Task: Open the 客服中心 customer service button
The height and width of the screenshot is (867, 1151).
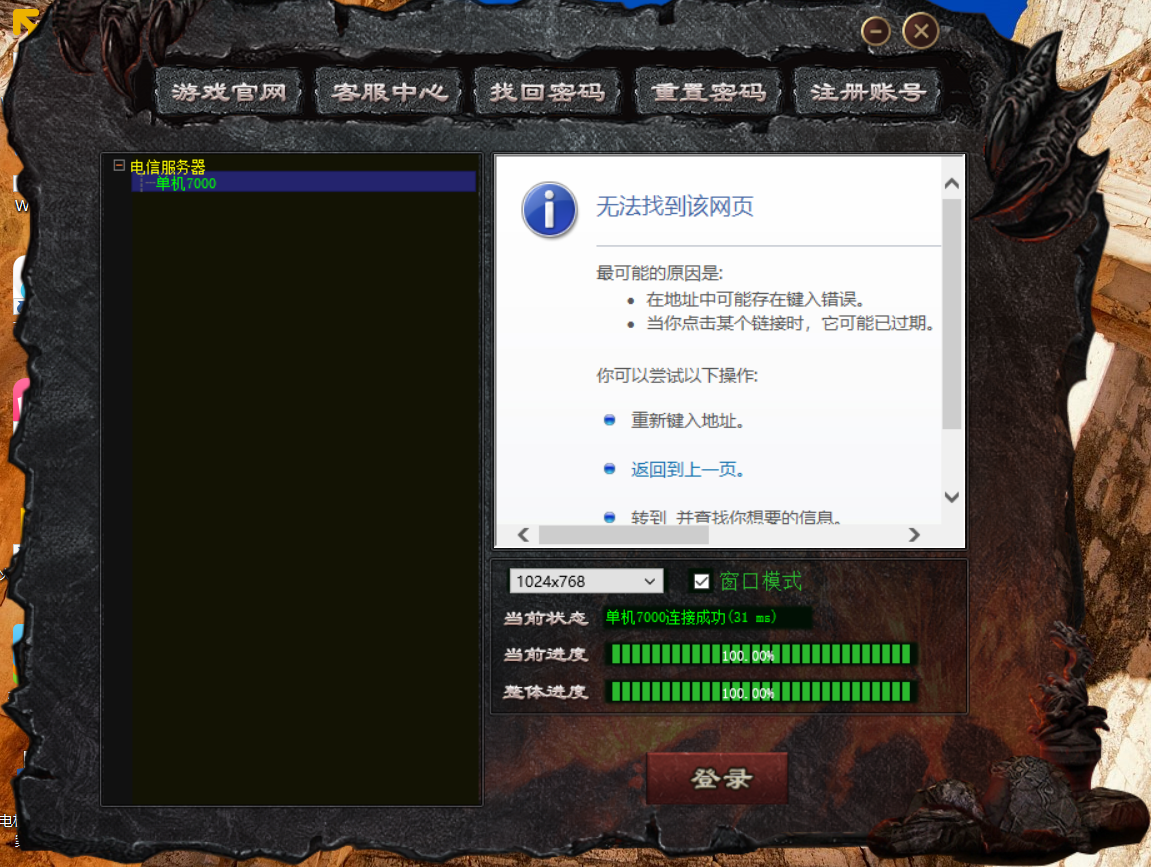Action: [x=388, y=92]
